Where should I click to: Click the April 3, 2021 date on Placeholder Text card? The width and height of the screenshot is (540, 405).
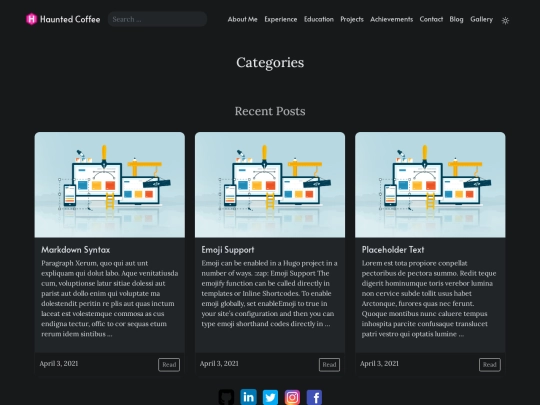(x=379, y=364)
